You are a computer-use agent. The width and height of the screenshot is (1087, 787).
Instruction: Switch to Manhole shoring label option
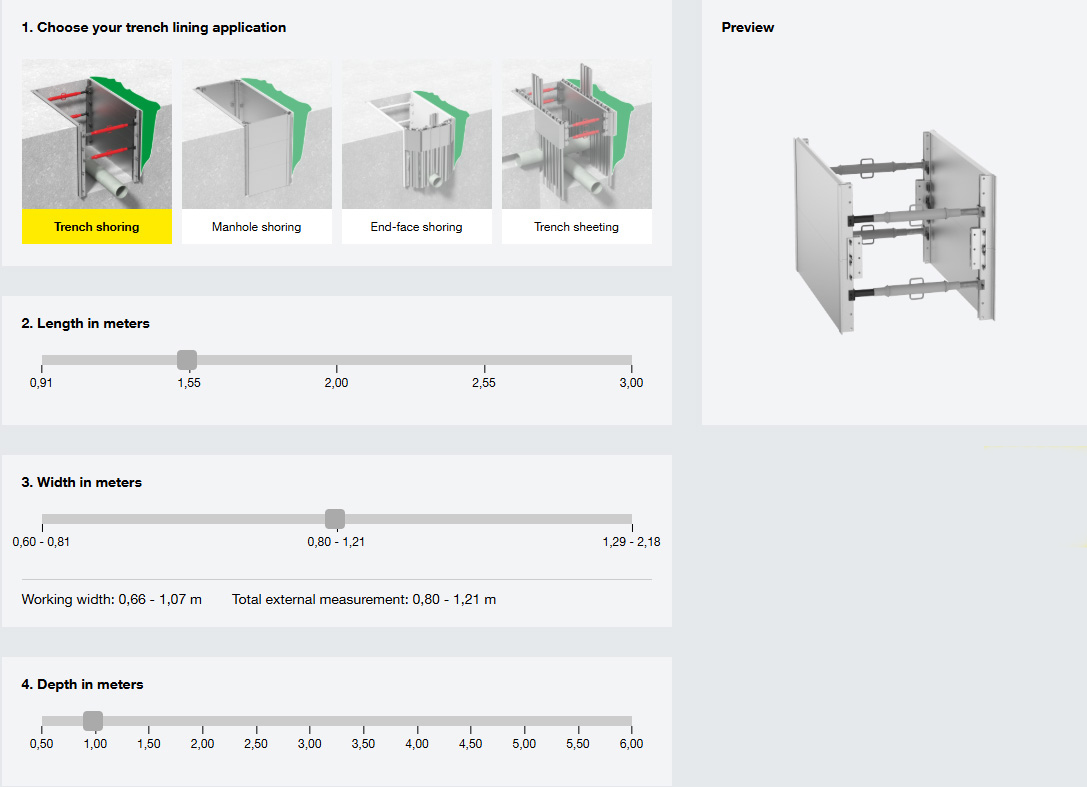(257, 227)
